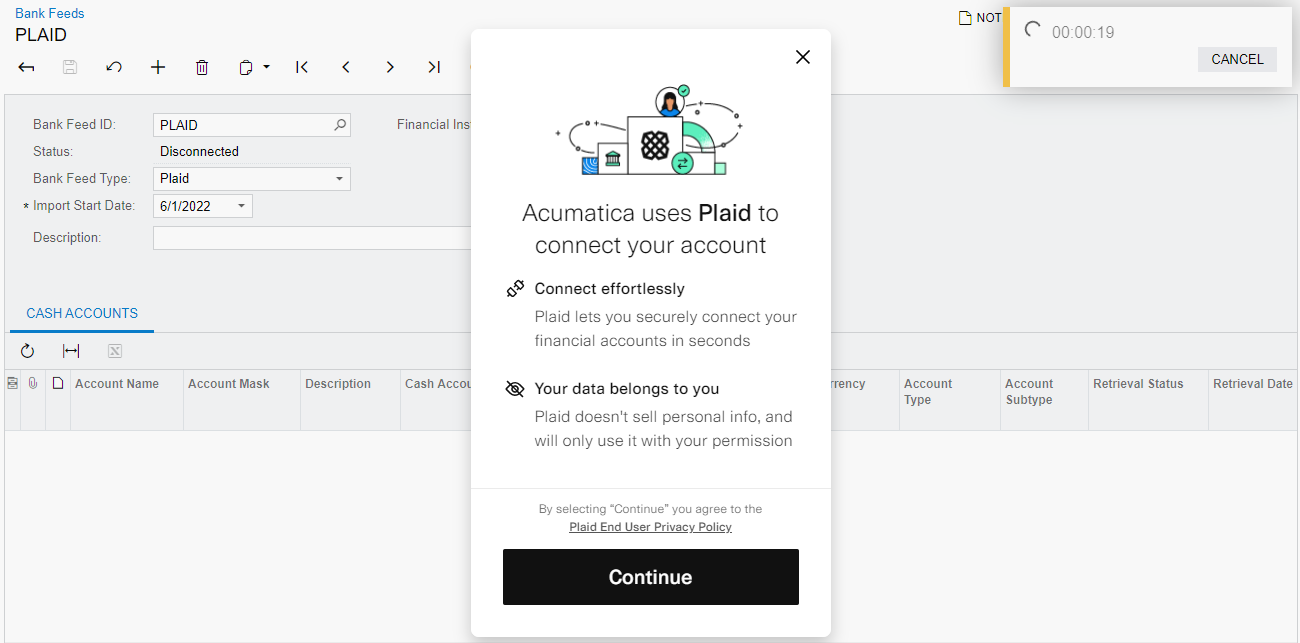The image size is (1300, 643).
Task: Add a new record using the plus icon
Action: pos(158,67)
